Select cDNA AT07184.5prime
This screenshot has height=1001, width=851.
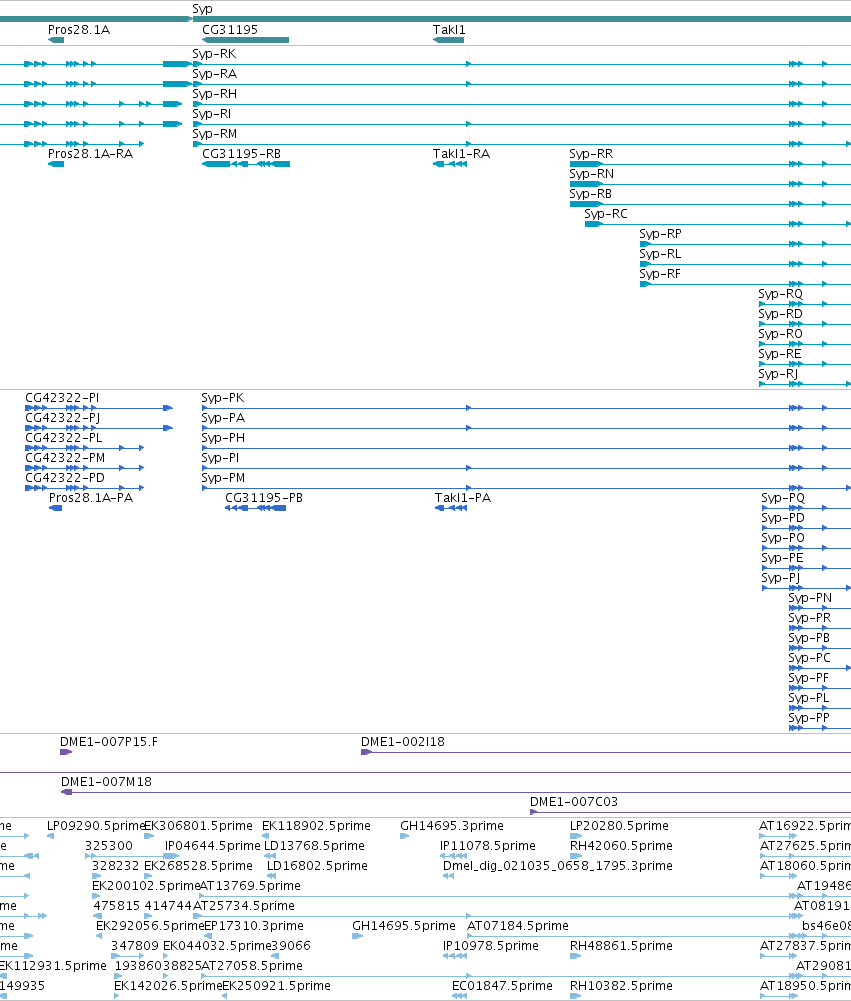coord(518,926)
